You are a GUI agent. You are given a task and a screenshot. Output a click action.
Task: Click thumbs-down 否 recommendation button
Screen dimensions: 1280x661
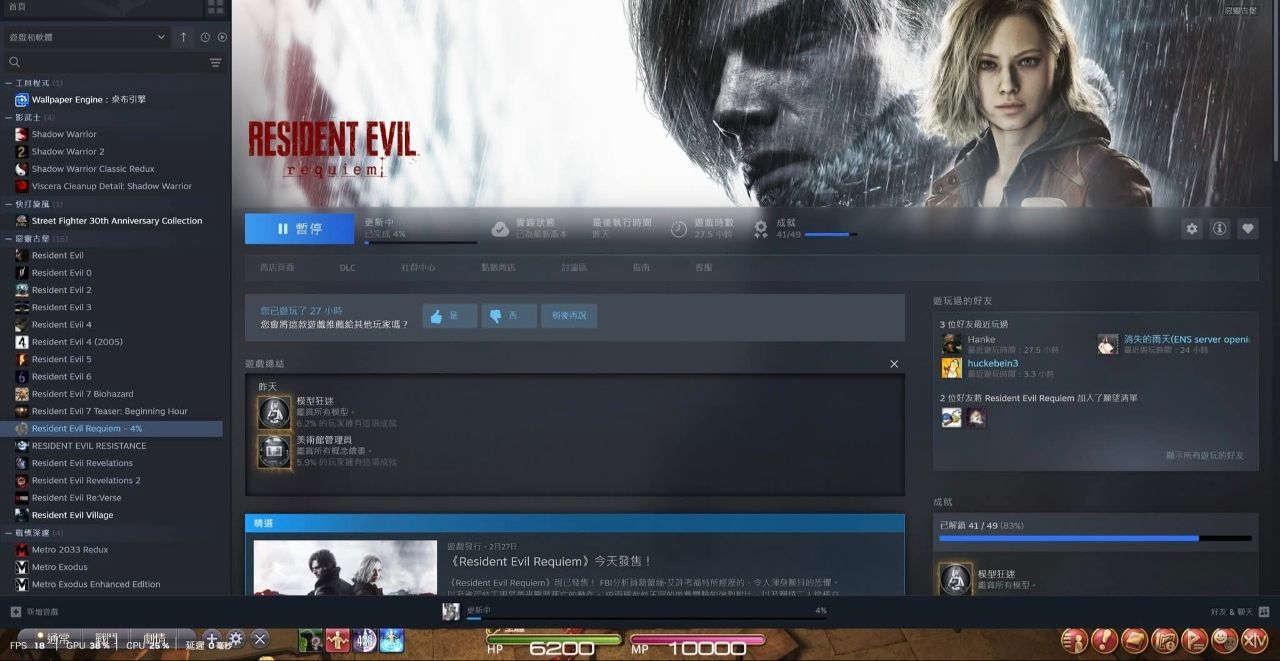click(508, 316)
